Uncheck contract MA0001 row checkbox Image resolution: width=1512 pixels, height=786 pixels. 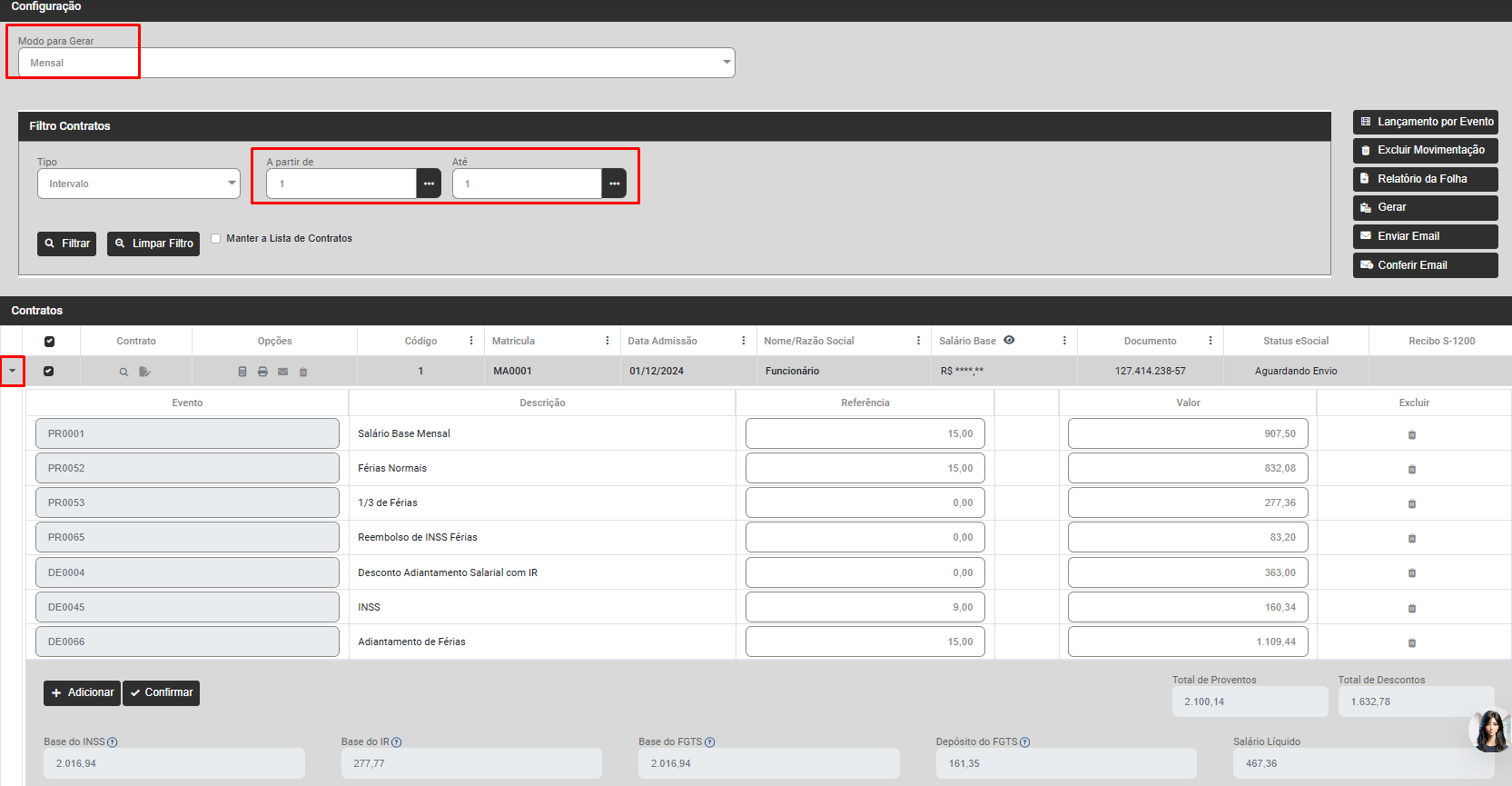coord(49,371)
